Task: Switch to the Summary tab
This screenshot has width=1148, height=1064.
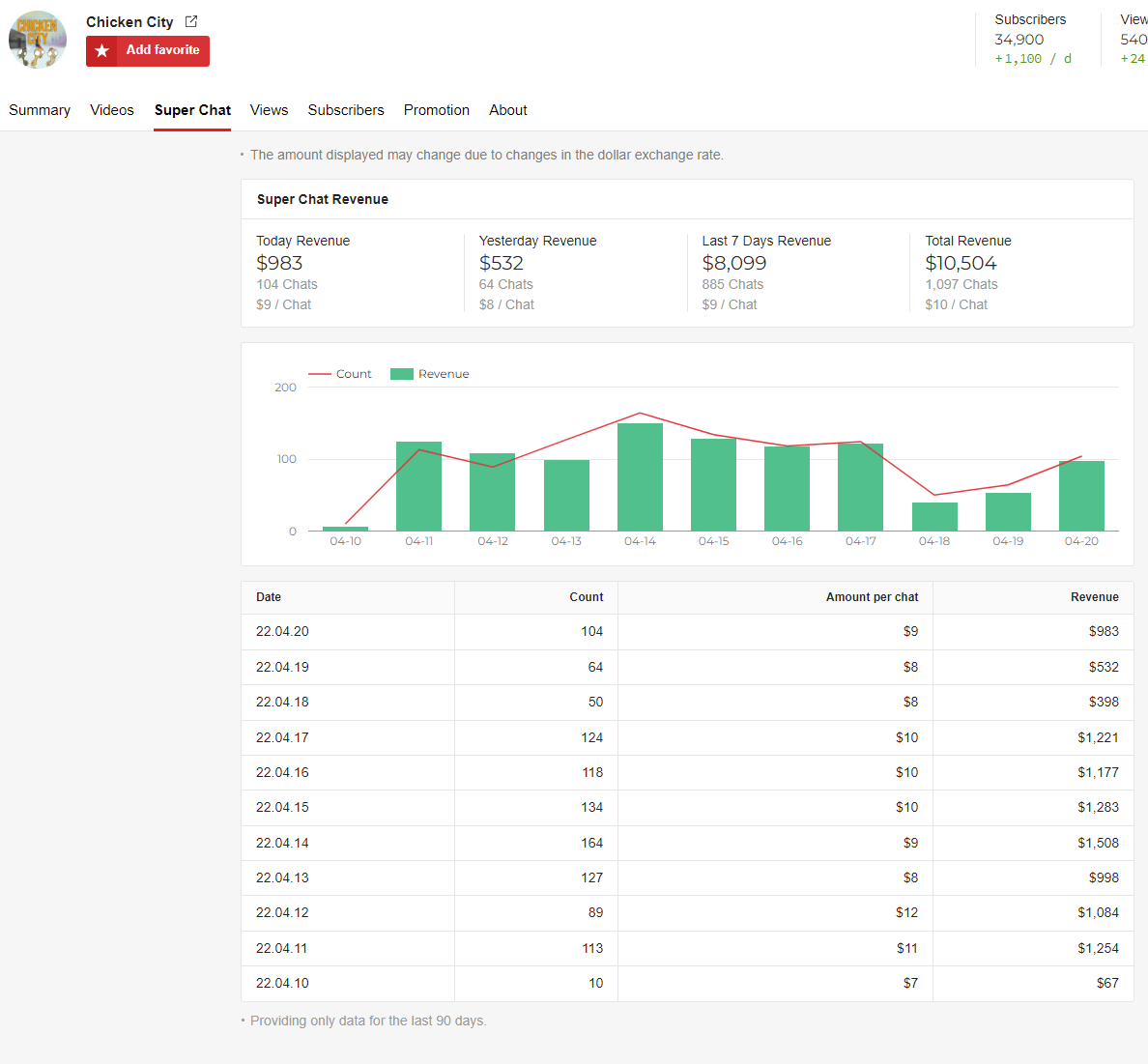Action: (x=40, y=110)
